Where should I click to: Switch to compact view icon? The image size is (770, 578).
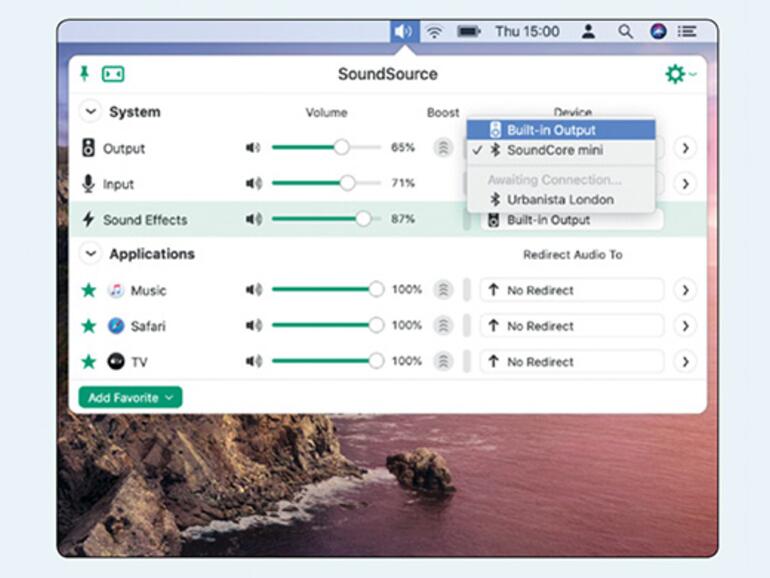(x=113, y=74)
